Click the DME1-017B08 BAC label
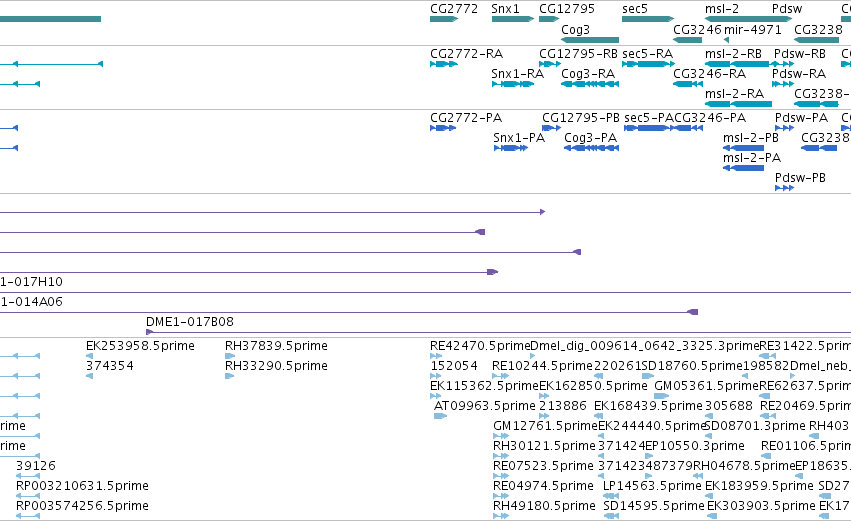The height and width of the screenshot is (521, 851). [190, 322]
